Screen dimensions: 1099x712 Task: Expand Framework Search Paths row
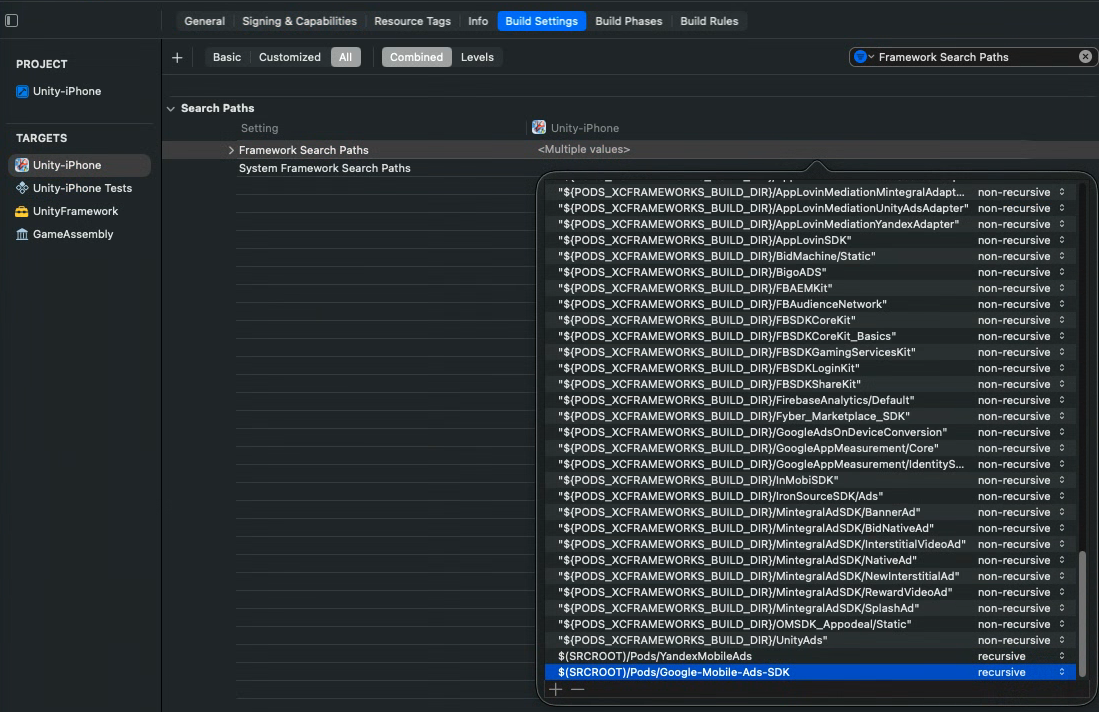point(231,150)
